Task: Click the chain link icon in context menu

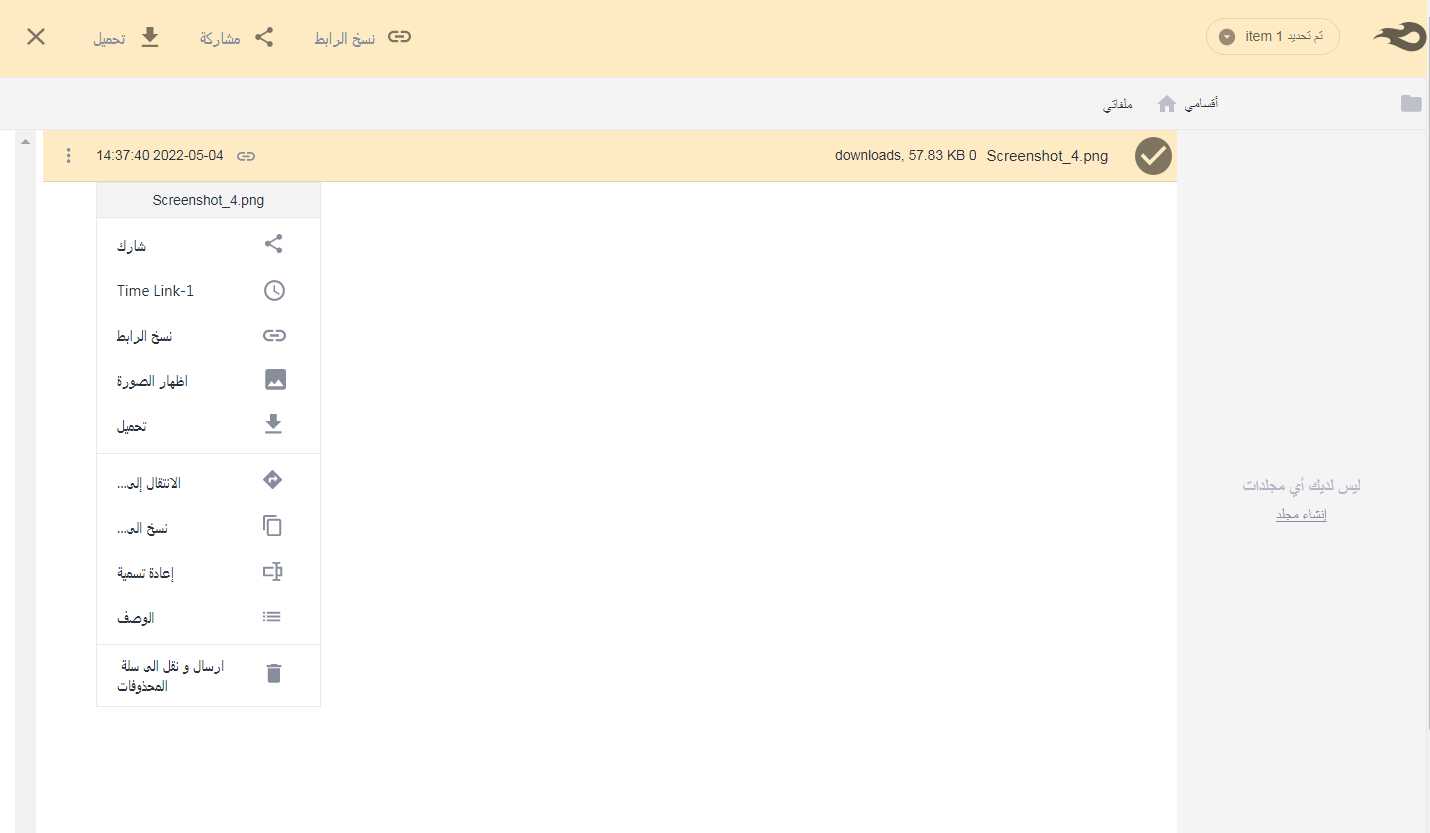Action: click(274, 336)
